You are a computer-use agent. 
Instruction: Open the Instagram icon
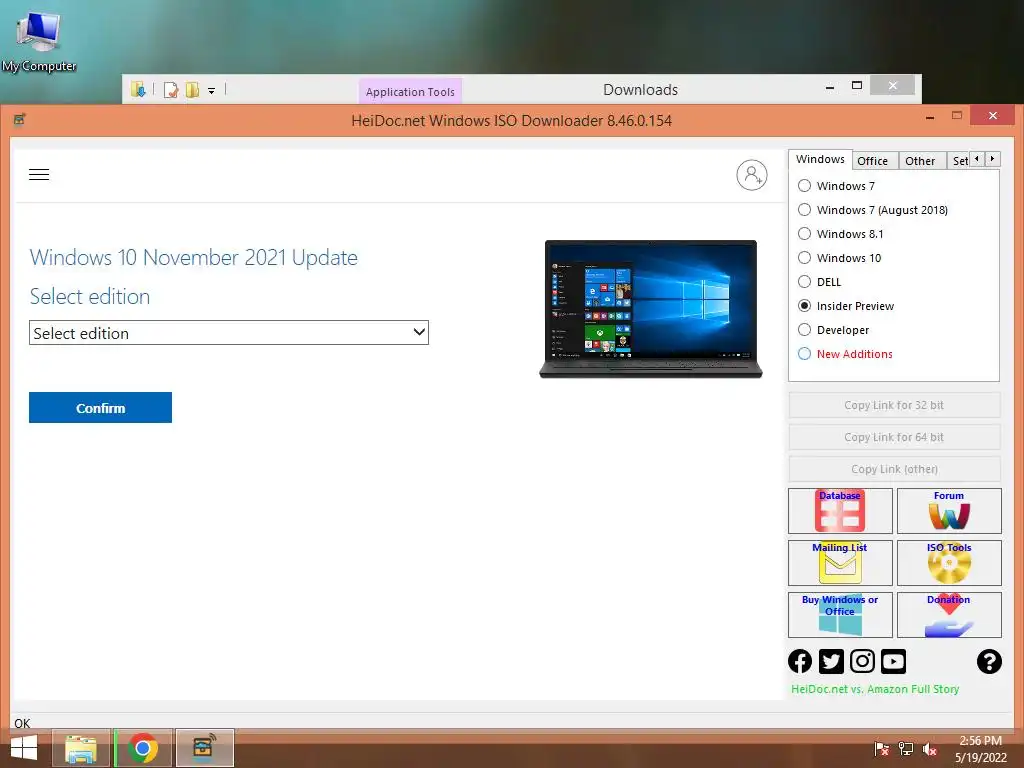click(862, 662)
